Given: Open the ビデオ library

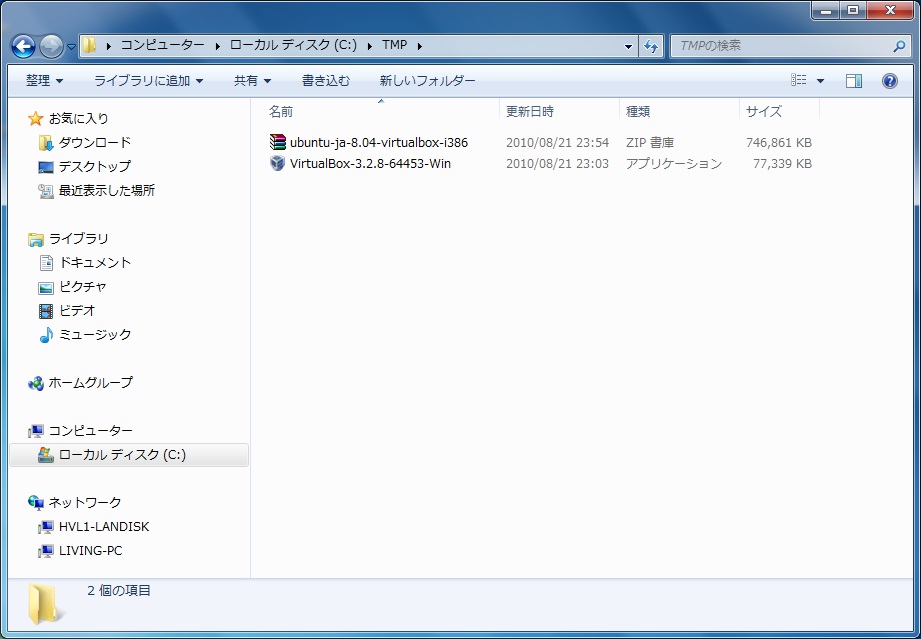Looking at the screenshot, I should pos(77,311).
